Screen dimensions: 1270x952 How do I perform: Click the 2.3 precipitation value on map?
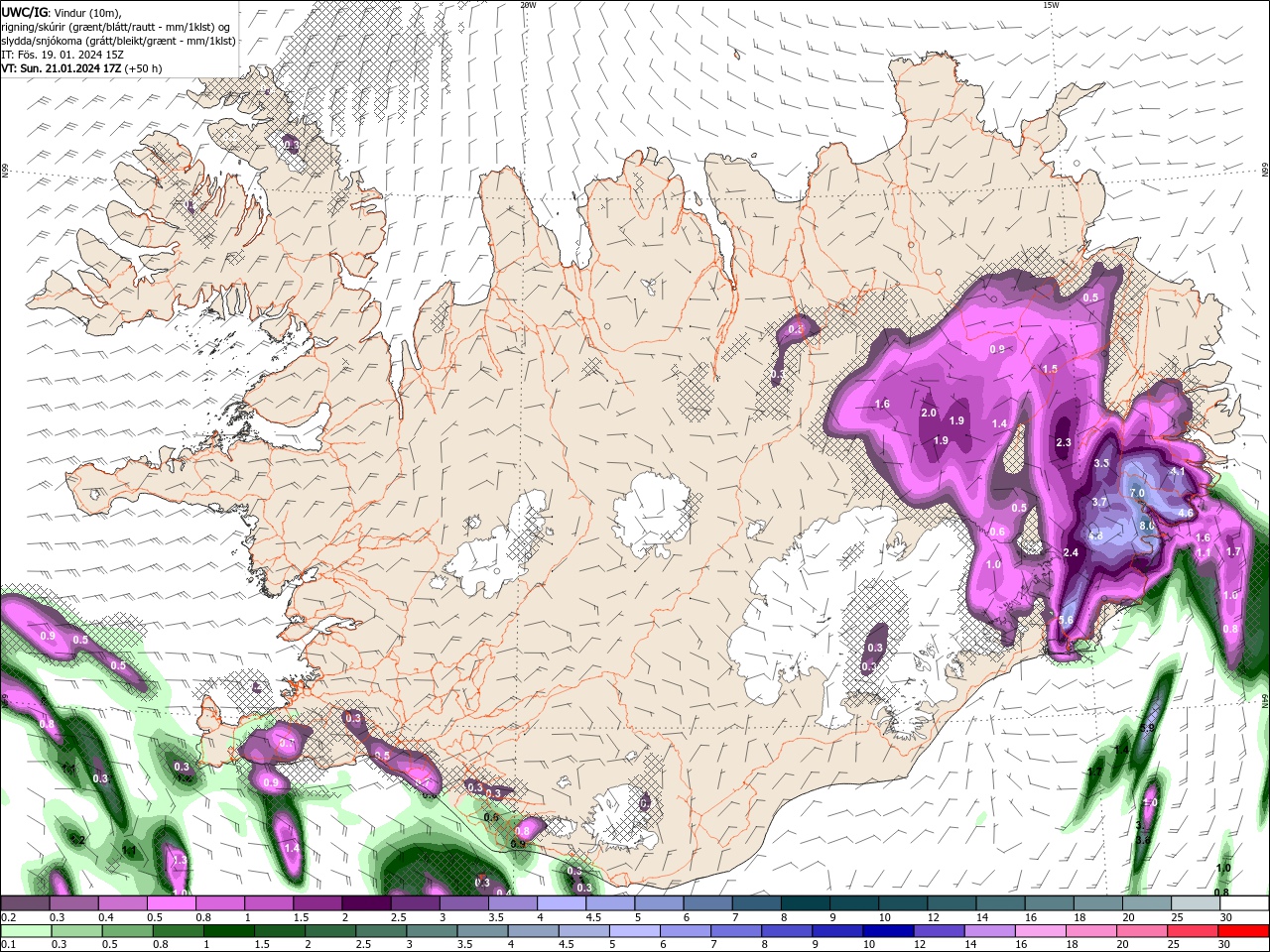pyautogui.click(x=1064, y=442)
